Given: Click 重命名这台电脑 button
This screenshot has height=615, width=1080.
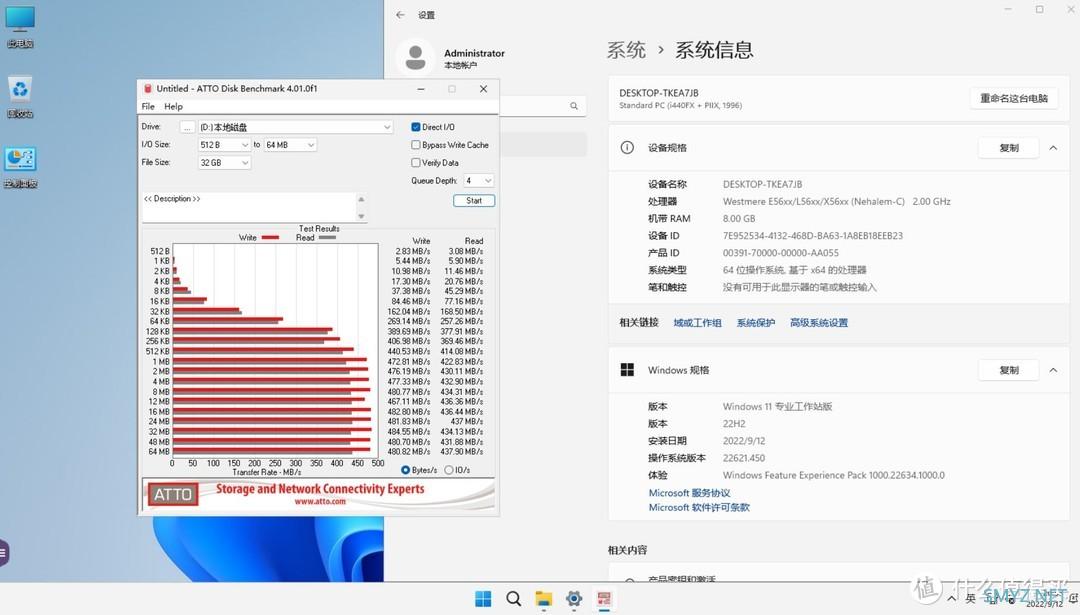Looking at the screenshot, I should 1014,98.
